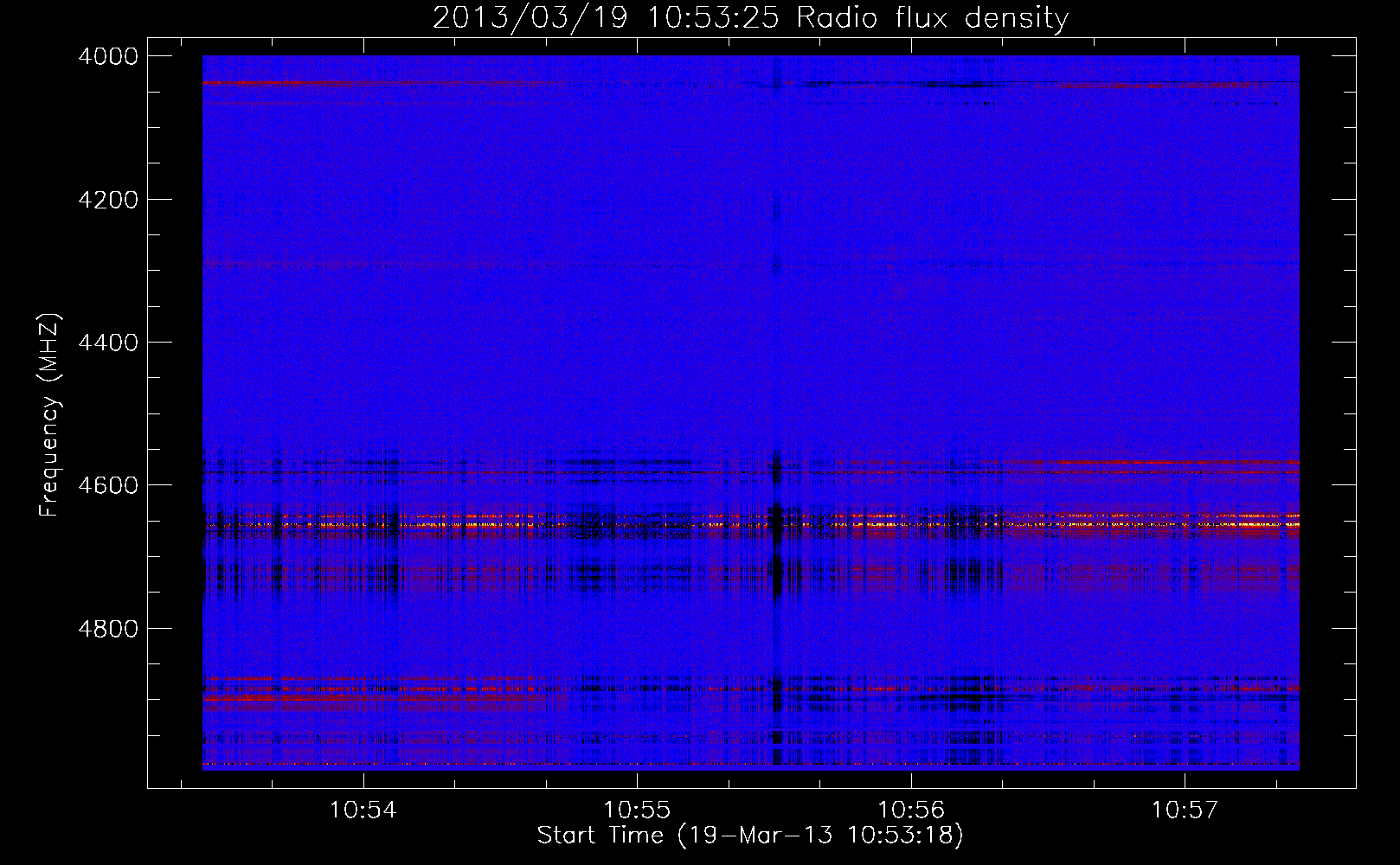This screenshot has height=865, width=1400.
Task: Click the 4400 frequency tick label
Action: tap(108, 343)
